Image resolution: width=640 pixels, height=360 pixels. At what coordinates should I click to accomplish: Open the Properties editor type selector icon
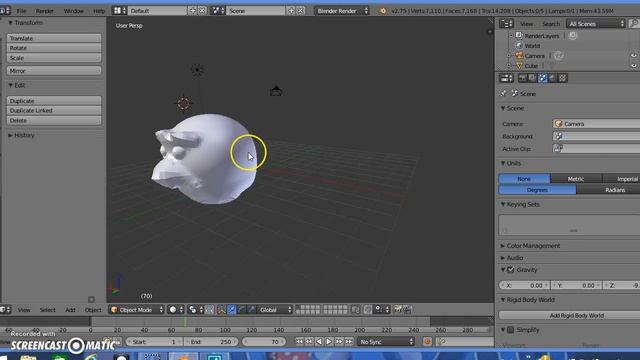point(506,78)
